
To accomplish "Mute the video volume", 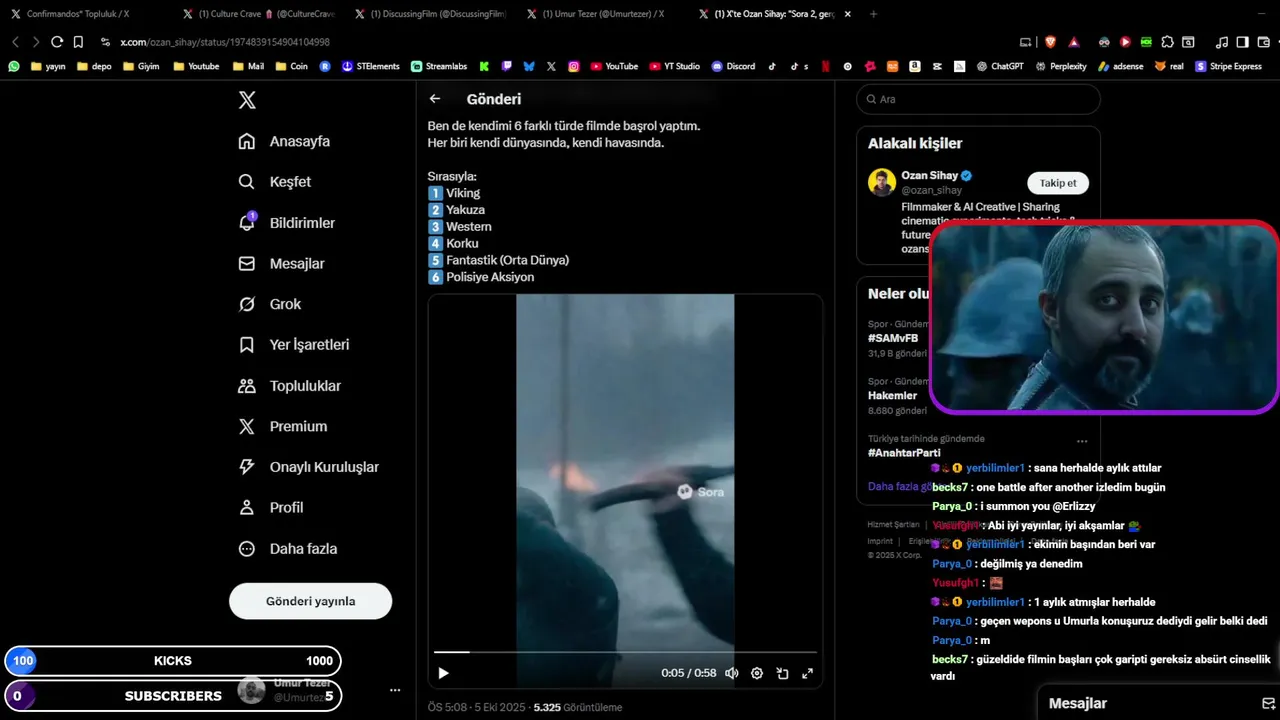I will click(x=732, y=673).
